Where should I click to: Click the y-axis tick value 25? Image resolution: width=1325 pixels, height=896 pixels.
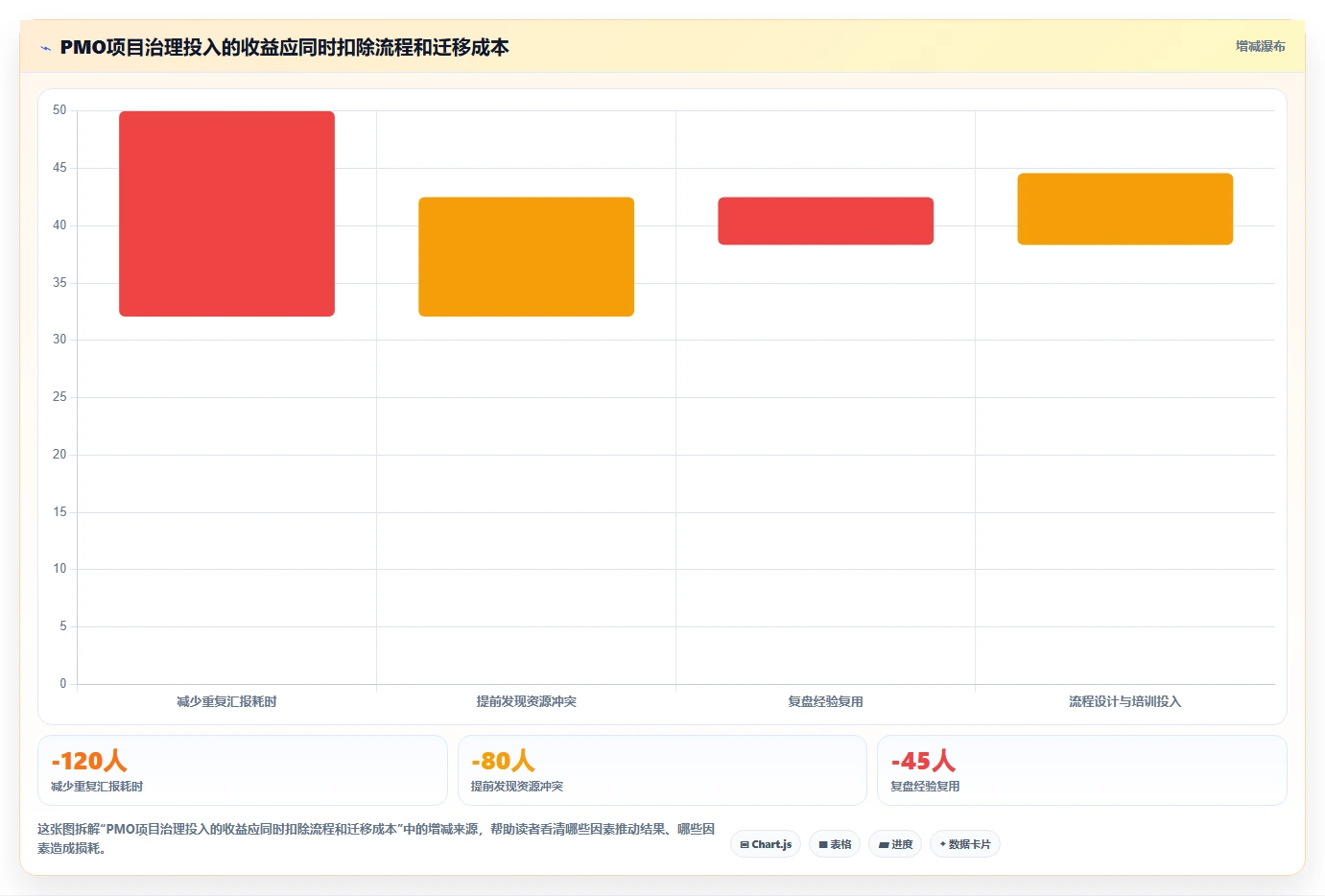pyautogui.click(x=59, y=397)
